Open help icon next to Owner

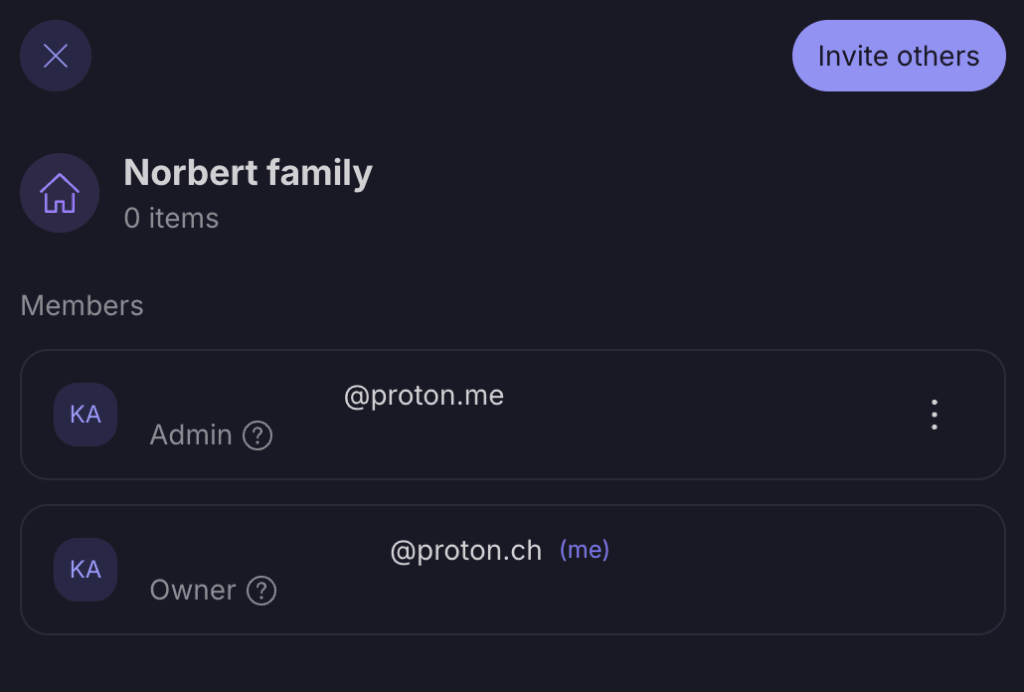point(262,591)
